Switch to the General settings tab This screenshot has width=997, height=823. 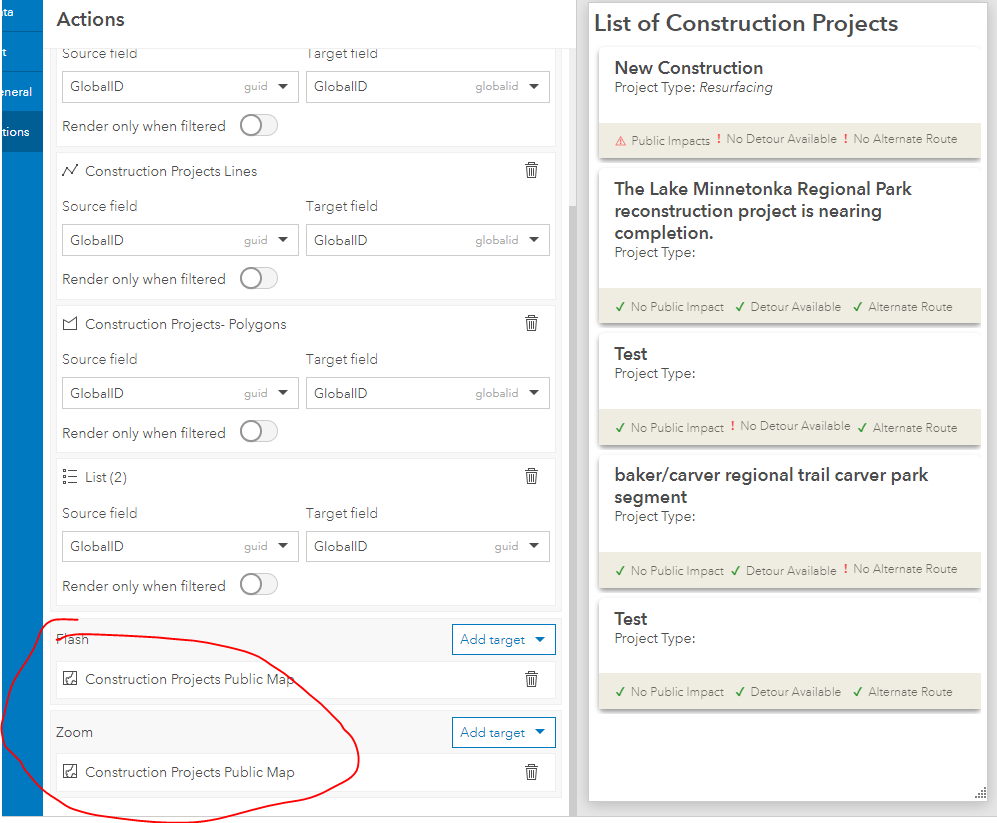[21, 91]
